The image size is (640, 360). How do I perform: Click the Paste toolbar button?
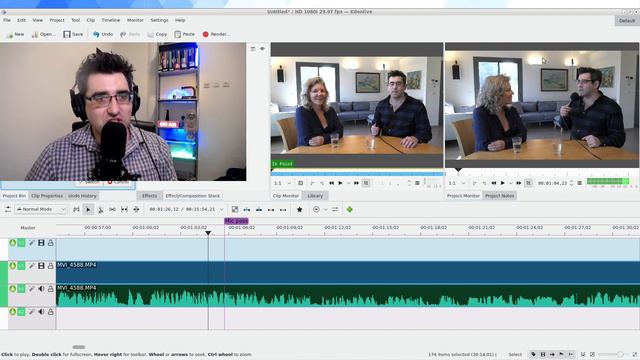(184, 34)
